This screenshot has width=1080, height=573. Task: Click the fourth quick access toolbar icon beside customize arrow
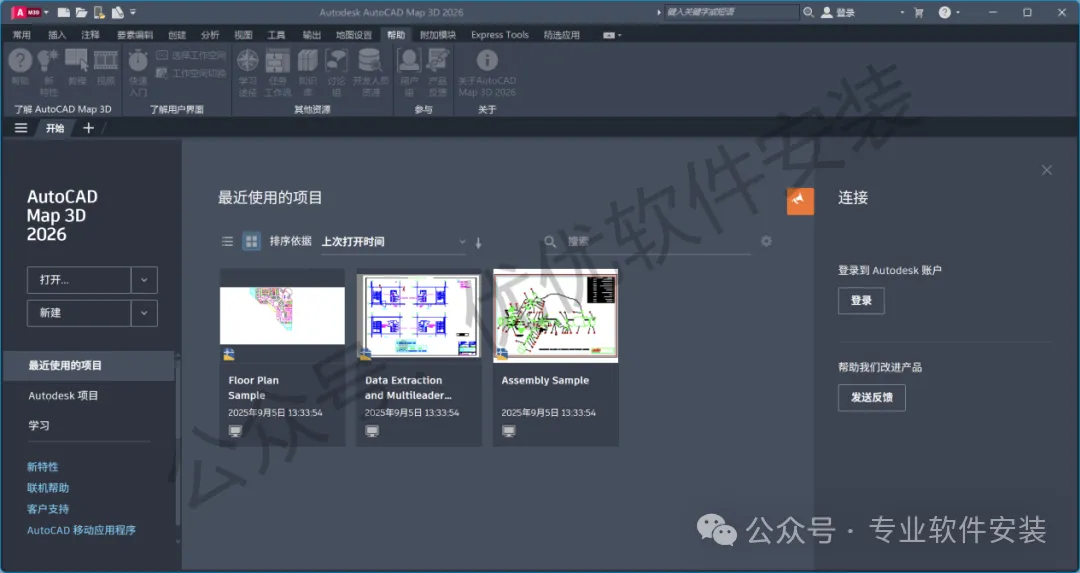(118, 12)
